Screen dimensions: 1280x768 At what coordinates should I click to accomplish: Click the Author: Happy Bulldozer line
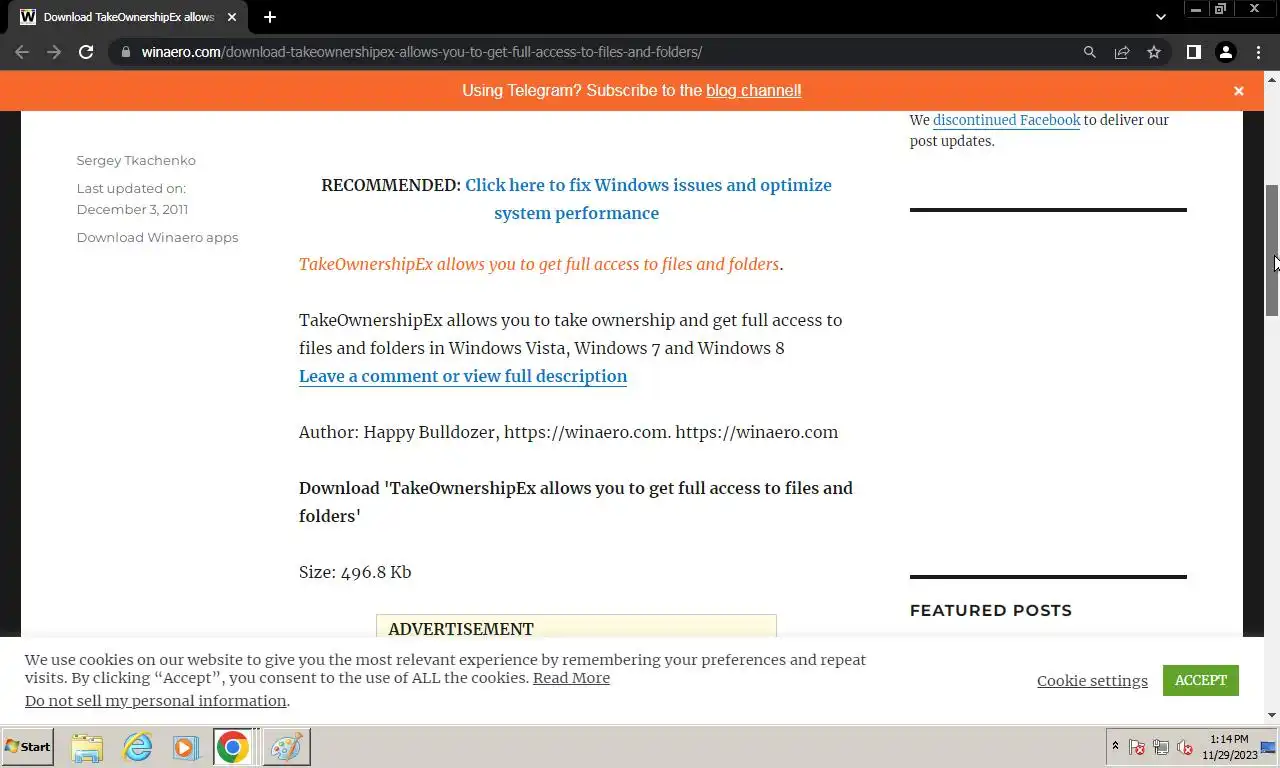568,432
